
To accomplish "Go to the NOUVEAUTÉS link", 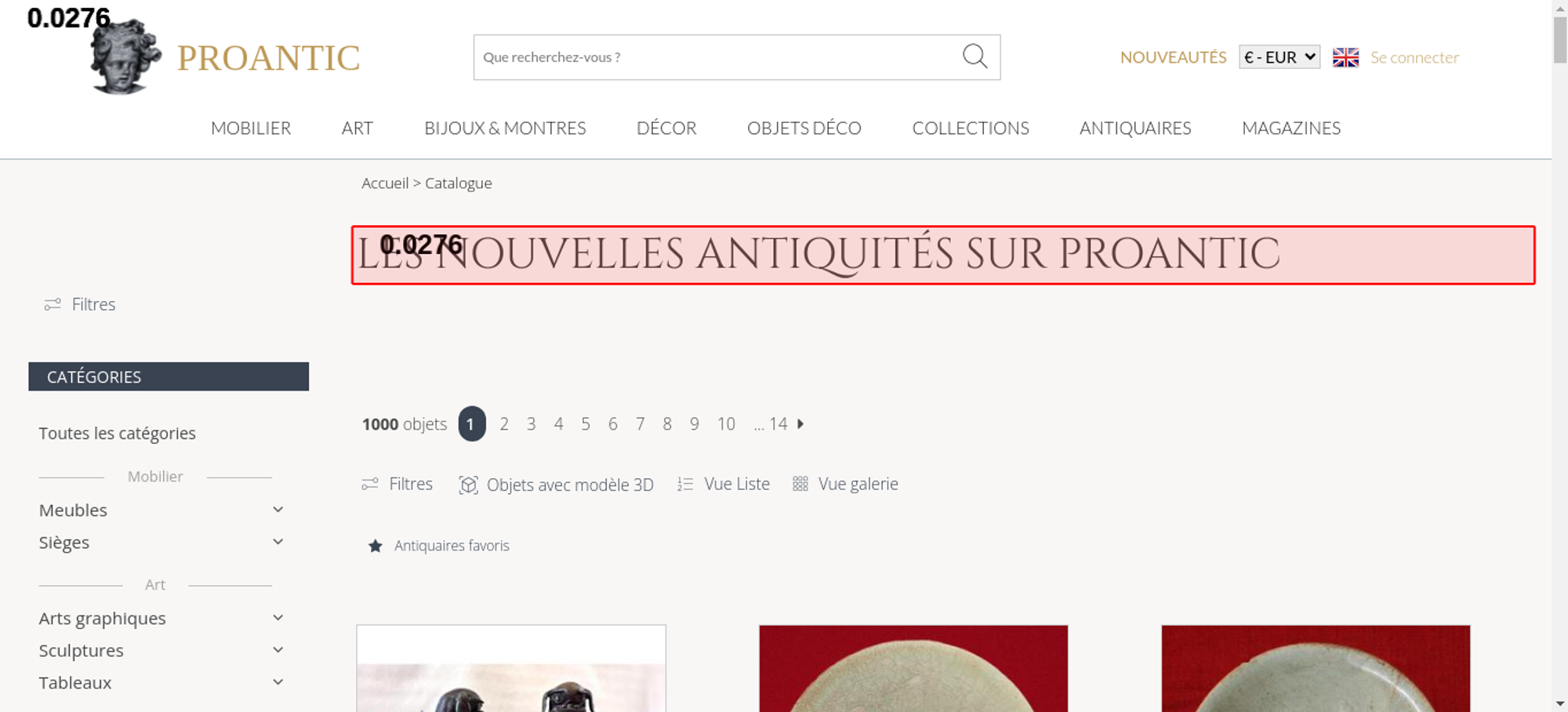I will (1173, 57).
